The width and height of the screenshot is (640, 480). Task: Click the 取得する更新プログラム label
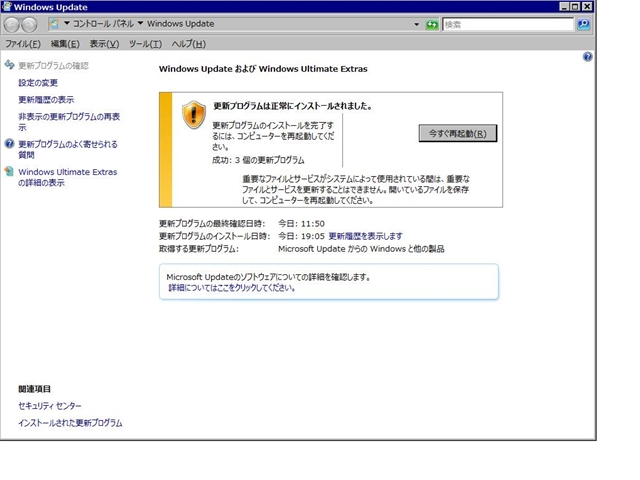point(199,249)
